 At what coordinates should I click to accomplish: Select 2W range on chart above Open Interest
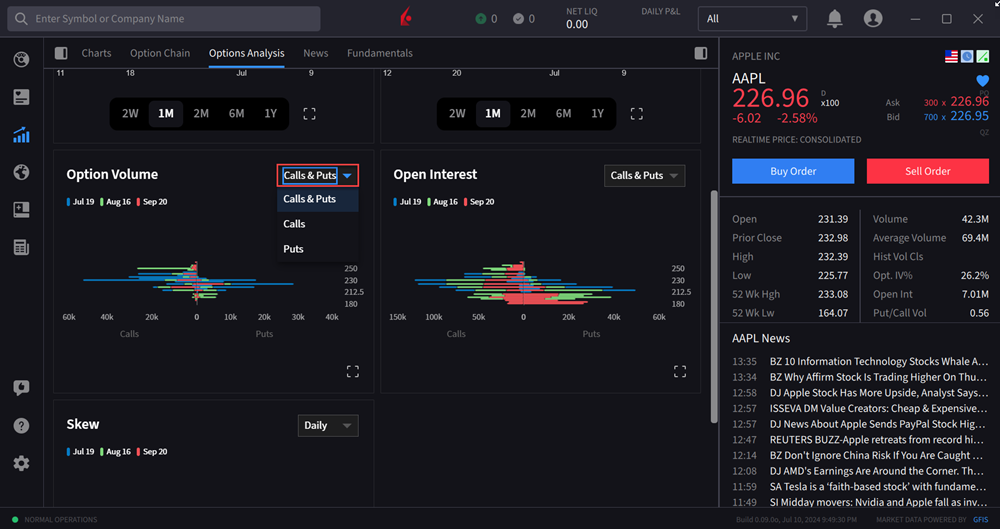click(x=457, y=114)
